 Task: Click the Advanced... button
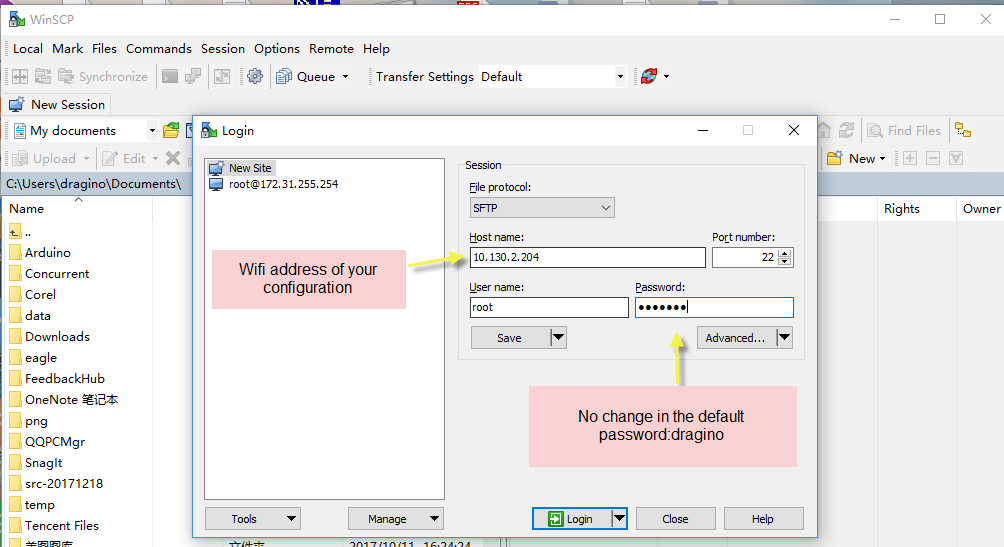point(735,338)
